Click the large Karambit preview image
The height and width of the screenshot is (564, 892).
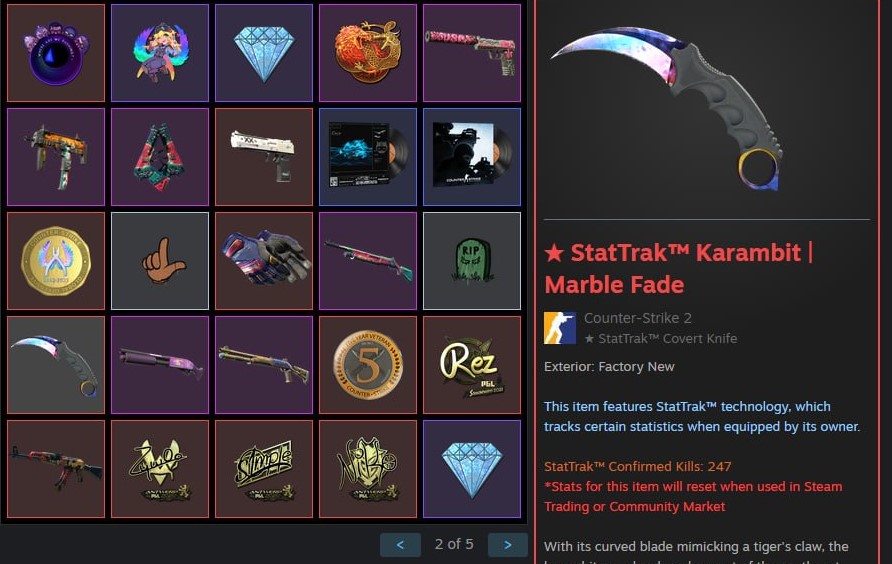tap(667, 108)
